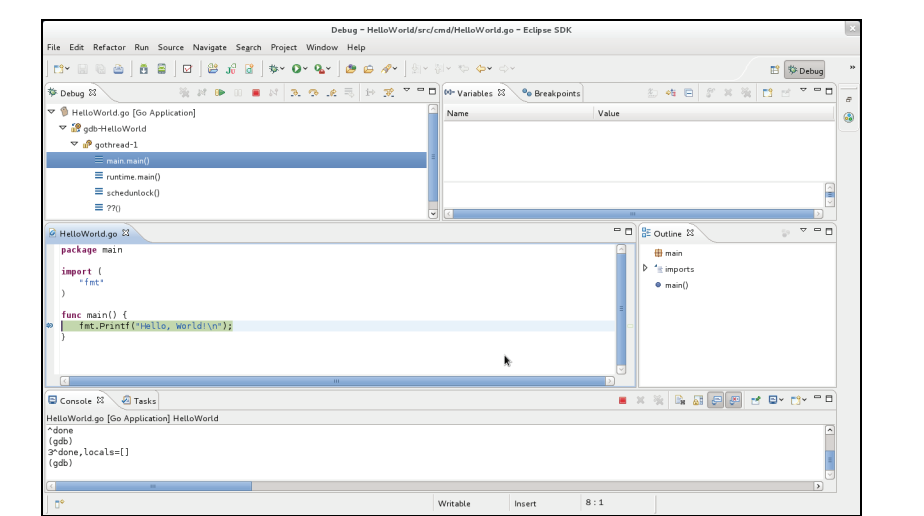Click the Pin Console icon

pos(755,401)
